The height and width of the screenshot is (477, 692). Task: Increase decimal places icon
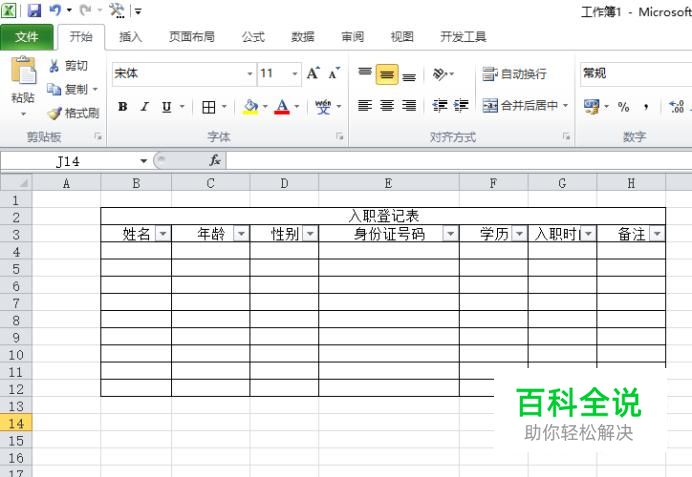pyautogui.click(x=676, y=107)
